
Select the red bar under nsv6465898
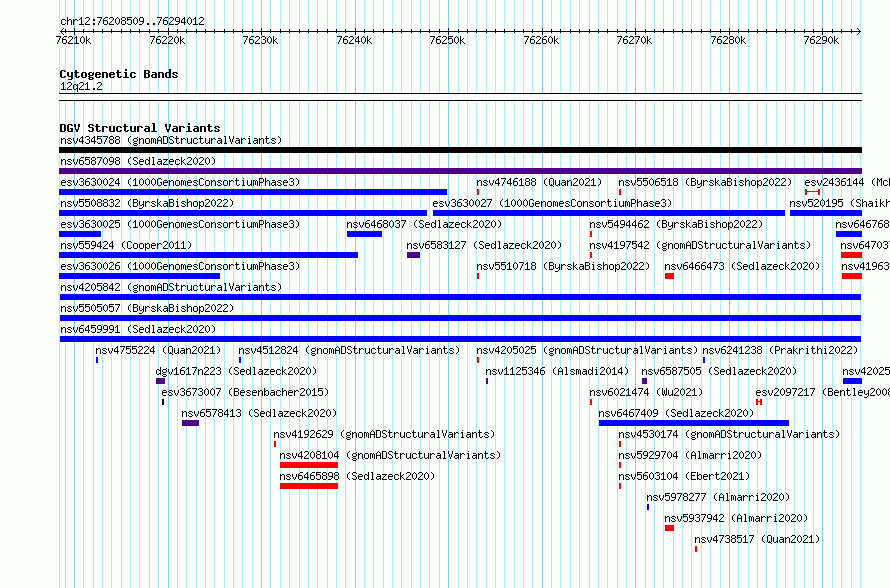[309, 486]
